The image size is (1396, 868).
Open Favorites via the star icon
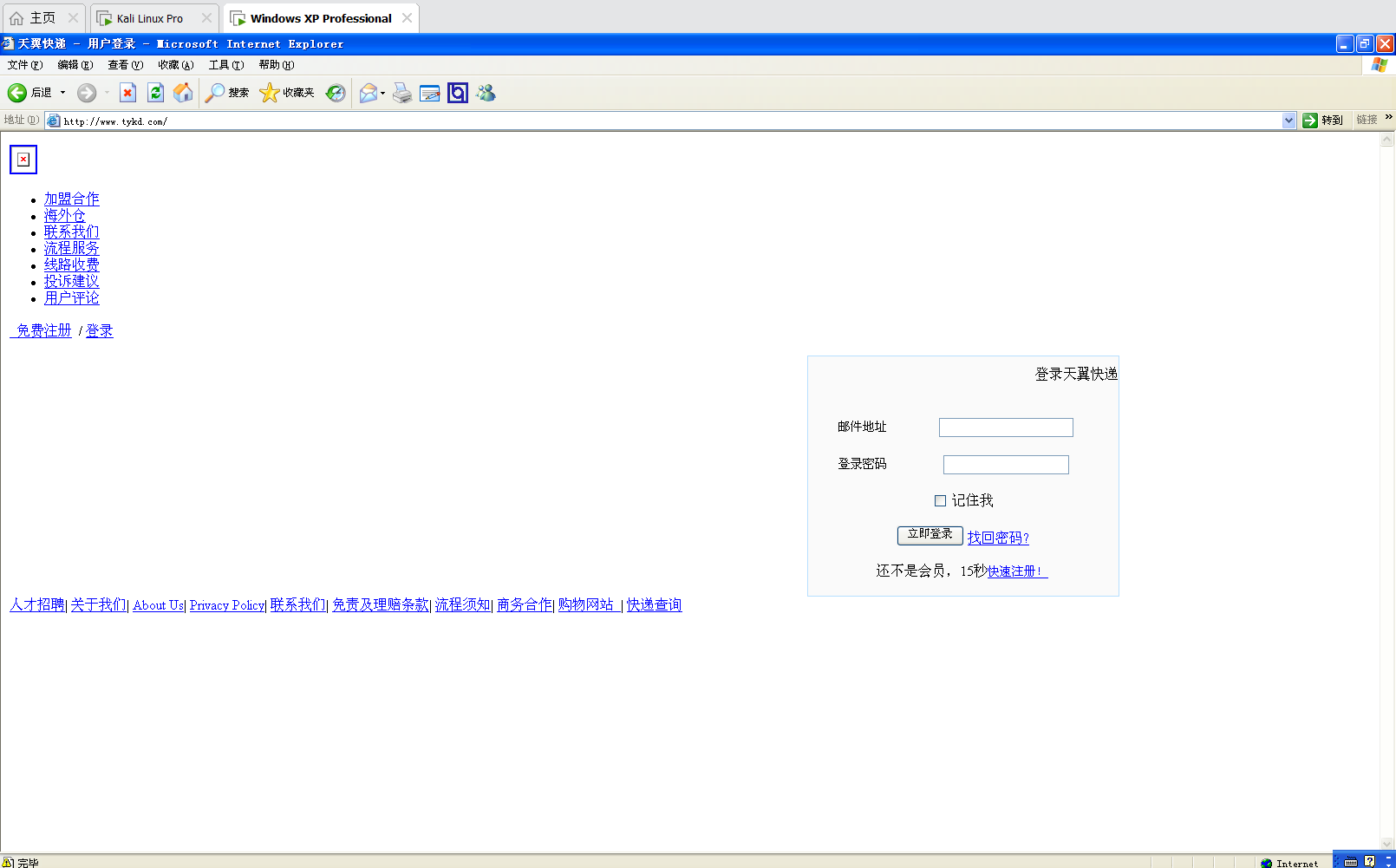coord(269,93)
